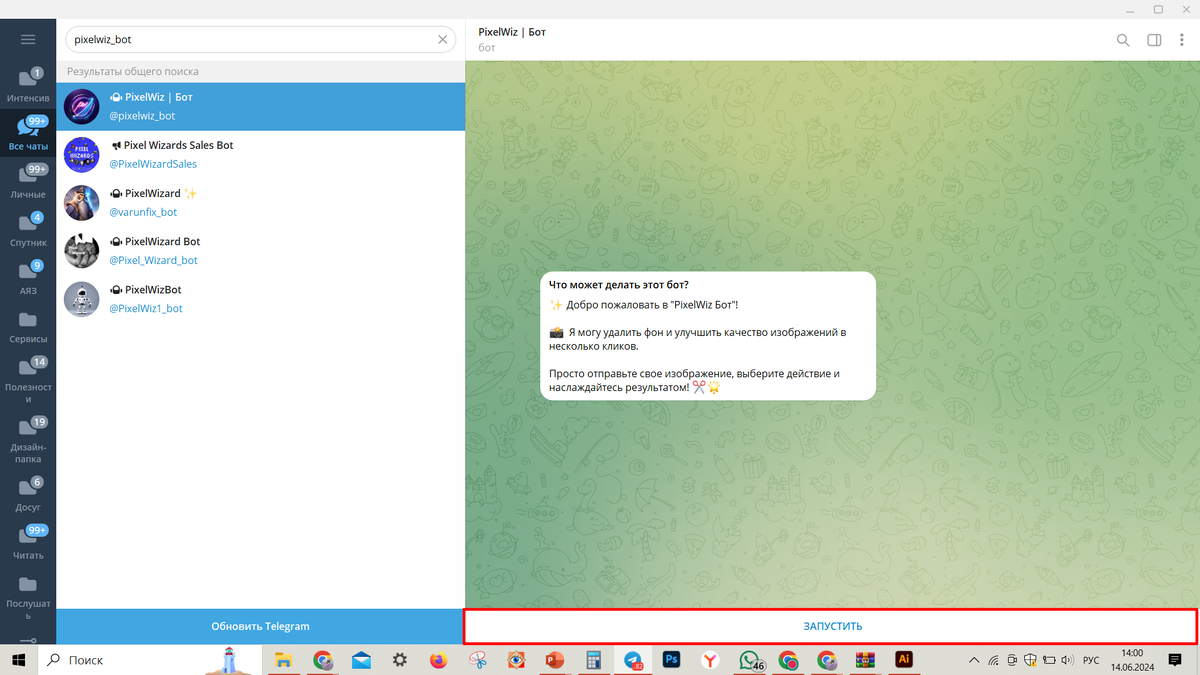This screenshot has height=675, width=1200.
Task: Click the bot description message bubble
Action: pyautogui.click(x=708, y=336)
